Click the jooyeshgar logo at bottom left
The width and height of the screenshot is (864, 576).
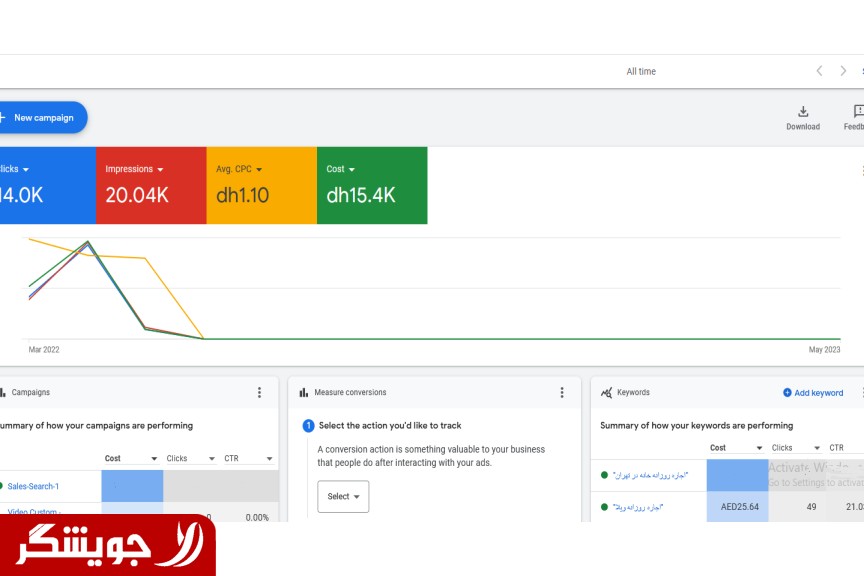[108, 545]
